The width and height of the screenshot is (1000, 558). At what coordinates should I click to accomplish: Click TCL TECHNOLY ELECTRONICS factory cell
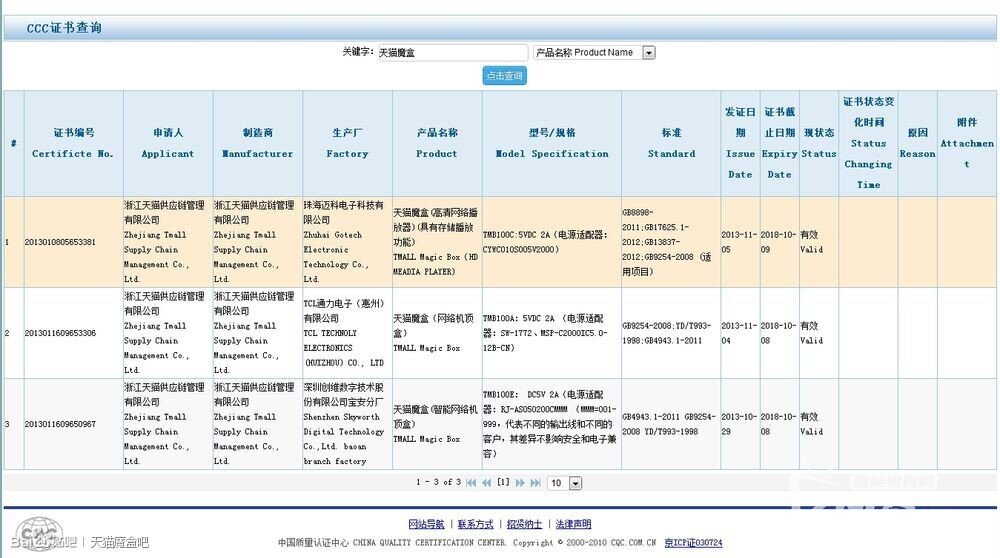(348, 333)
